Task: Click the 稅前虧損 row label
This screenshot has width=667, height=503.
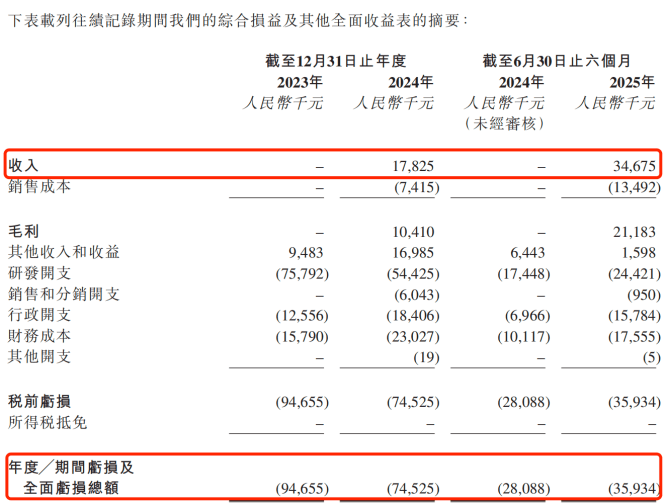Action: pos(40,402)
